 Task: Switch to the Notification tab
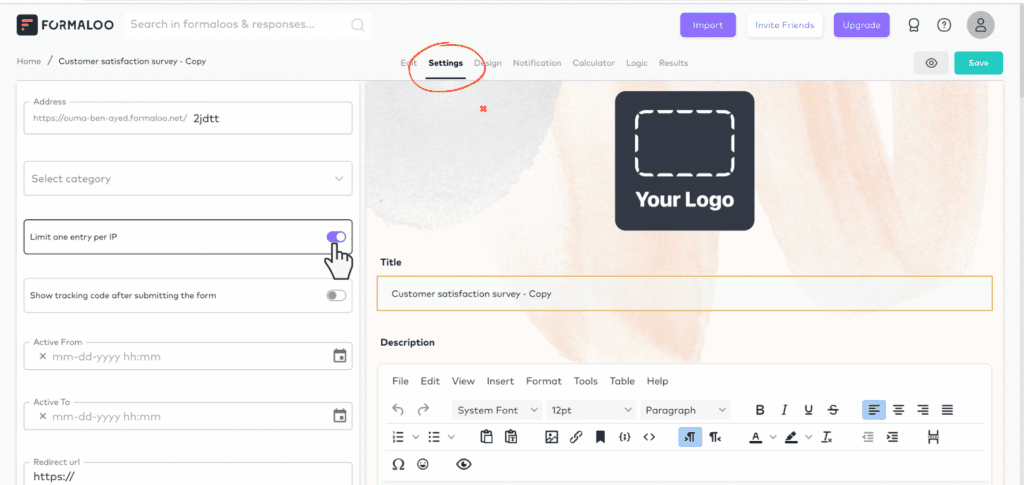[537, 63]
